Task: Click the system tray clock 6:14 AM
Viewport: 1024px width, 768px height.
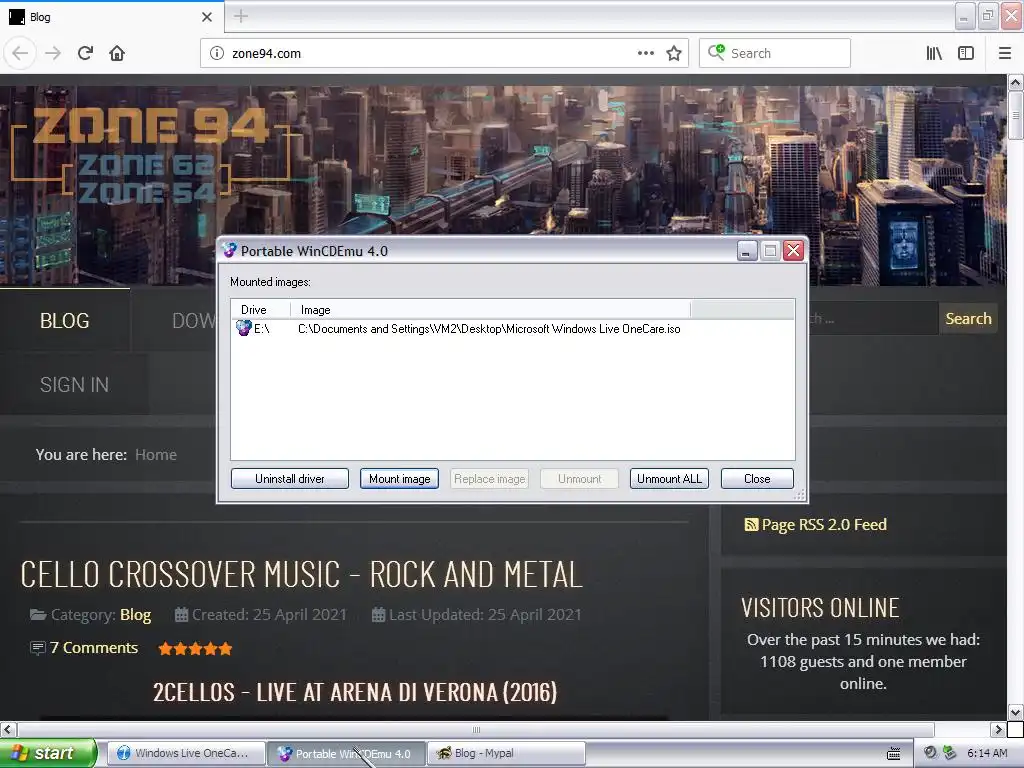Action: [x=987, y=753]
